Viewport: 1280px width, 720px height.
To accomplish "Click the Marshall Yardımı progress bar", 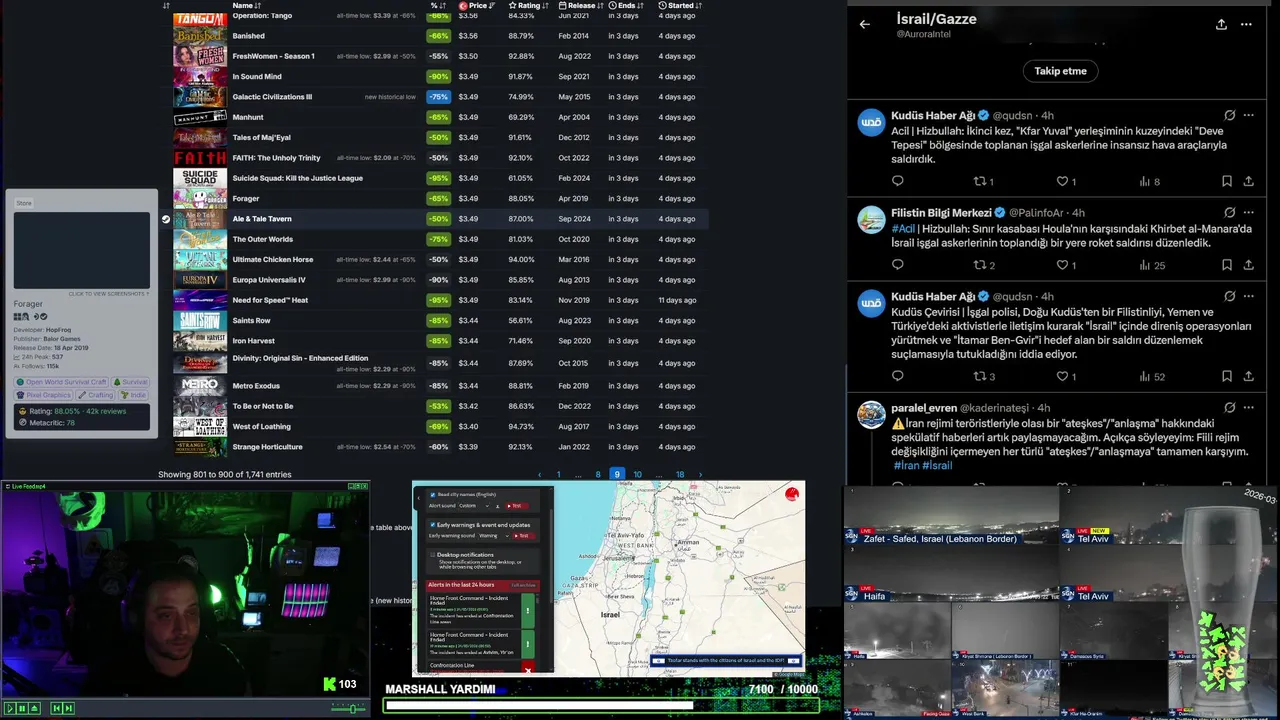I will coord(601,706).
